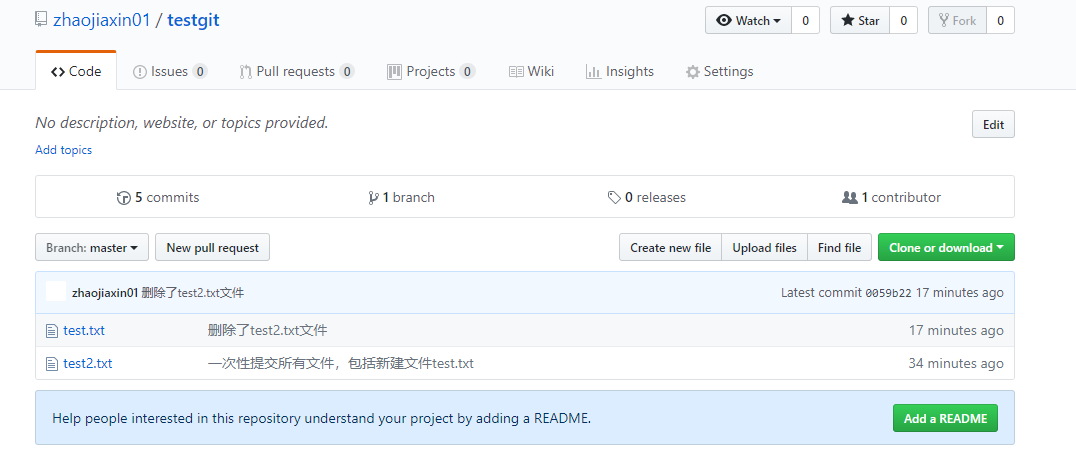Screen dimensions: 1076x472
Task: Click the green Add a README button
Action: point(946,418)
